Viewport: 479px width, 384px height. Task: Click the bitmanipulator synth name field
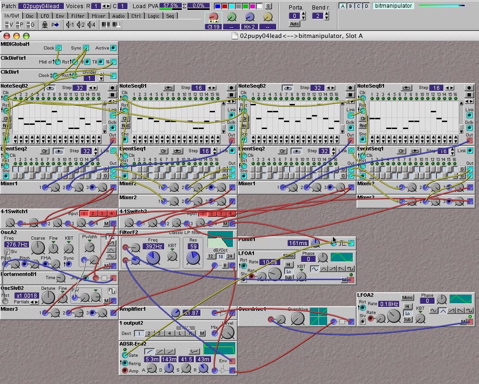(393, 6)
